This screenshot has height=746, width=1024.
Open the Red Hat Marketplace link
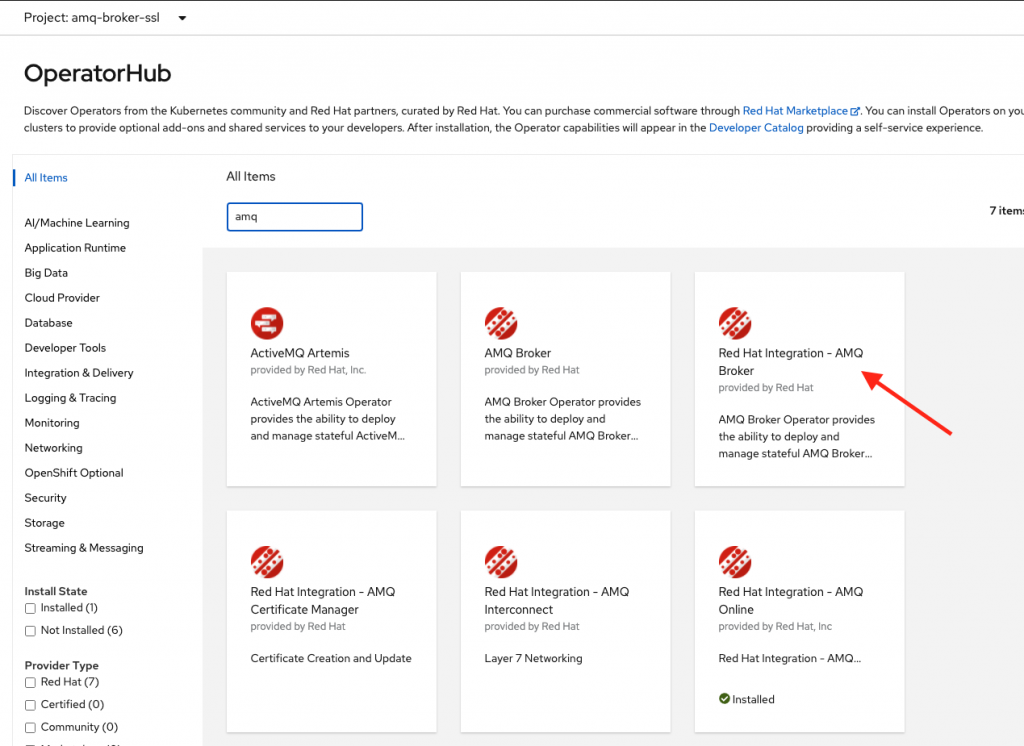[x=795, y=111]
